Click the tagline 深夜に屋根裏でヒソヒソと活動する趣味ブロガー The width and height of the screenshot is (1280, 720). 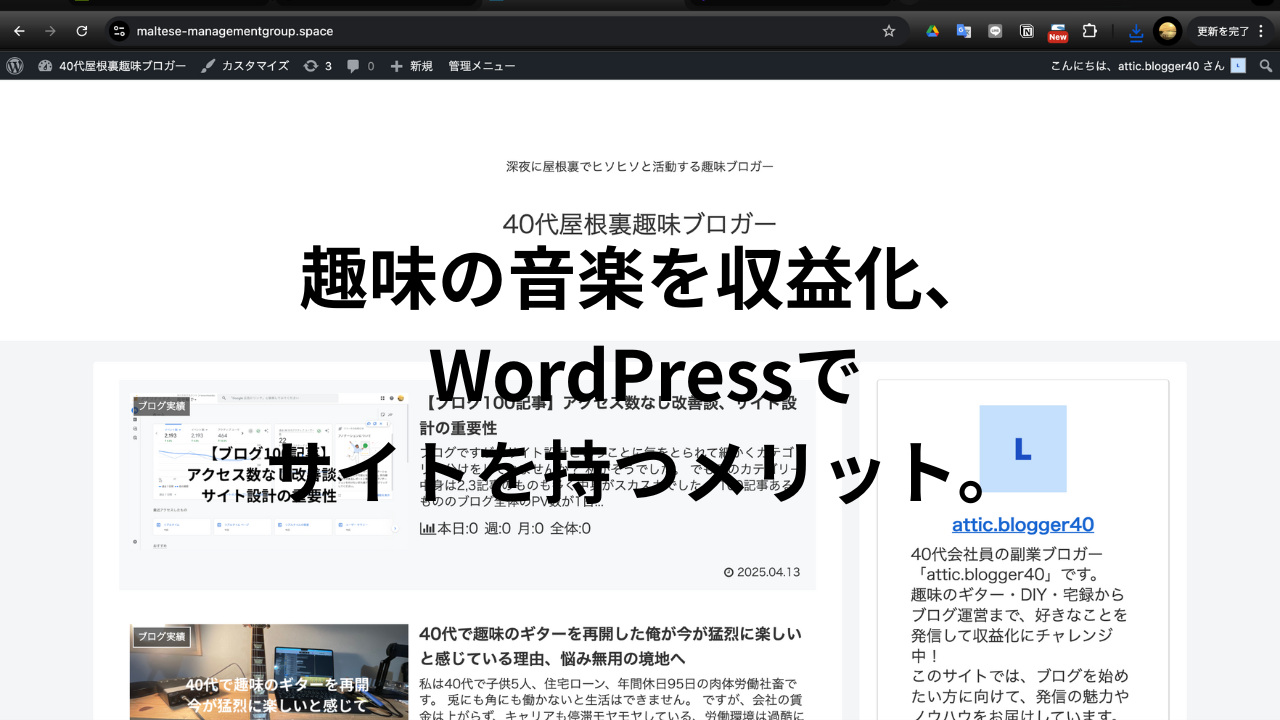pos(640,166)
